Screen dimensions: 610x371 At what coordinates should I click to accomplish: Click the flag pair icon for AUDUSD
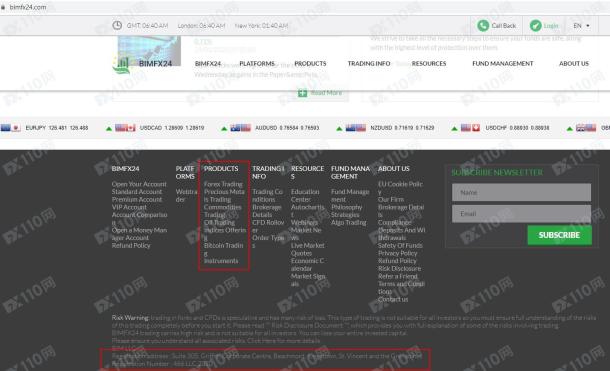click(240, 128)
